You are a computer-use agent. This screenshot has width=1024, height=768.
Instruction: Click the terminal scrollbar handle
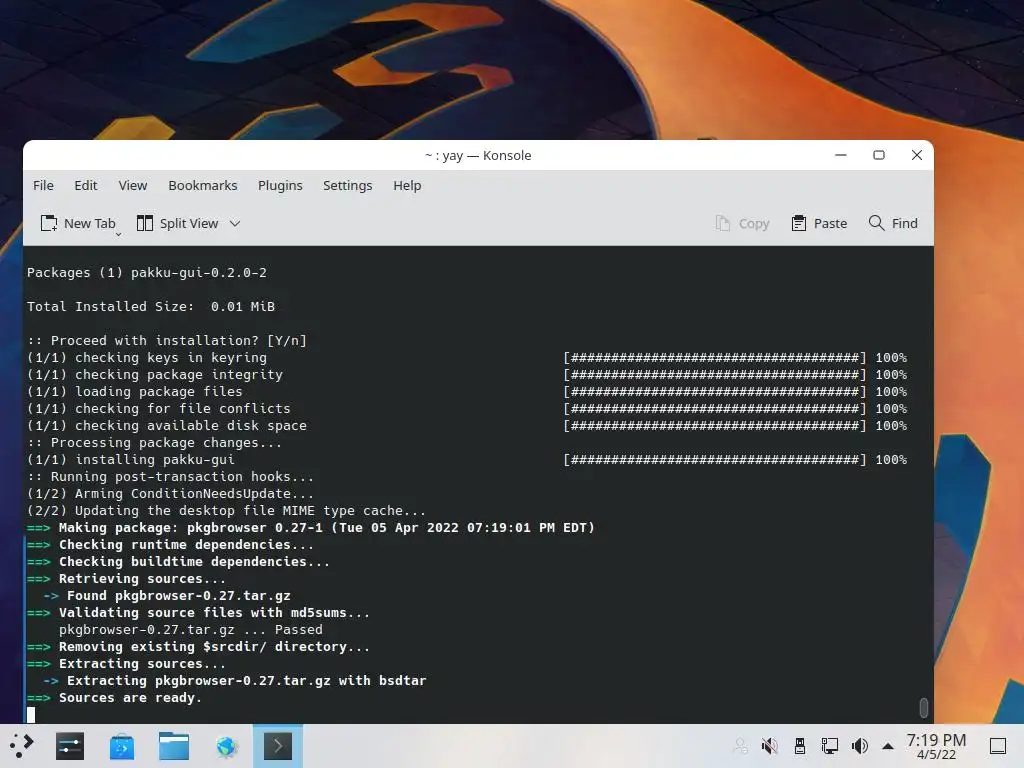pos(923,707)
